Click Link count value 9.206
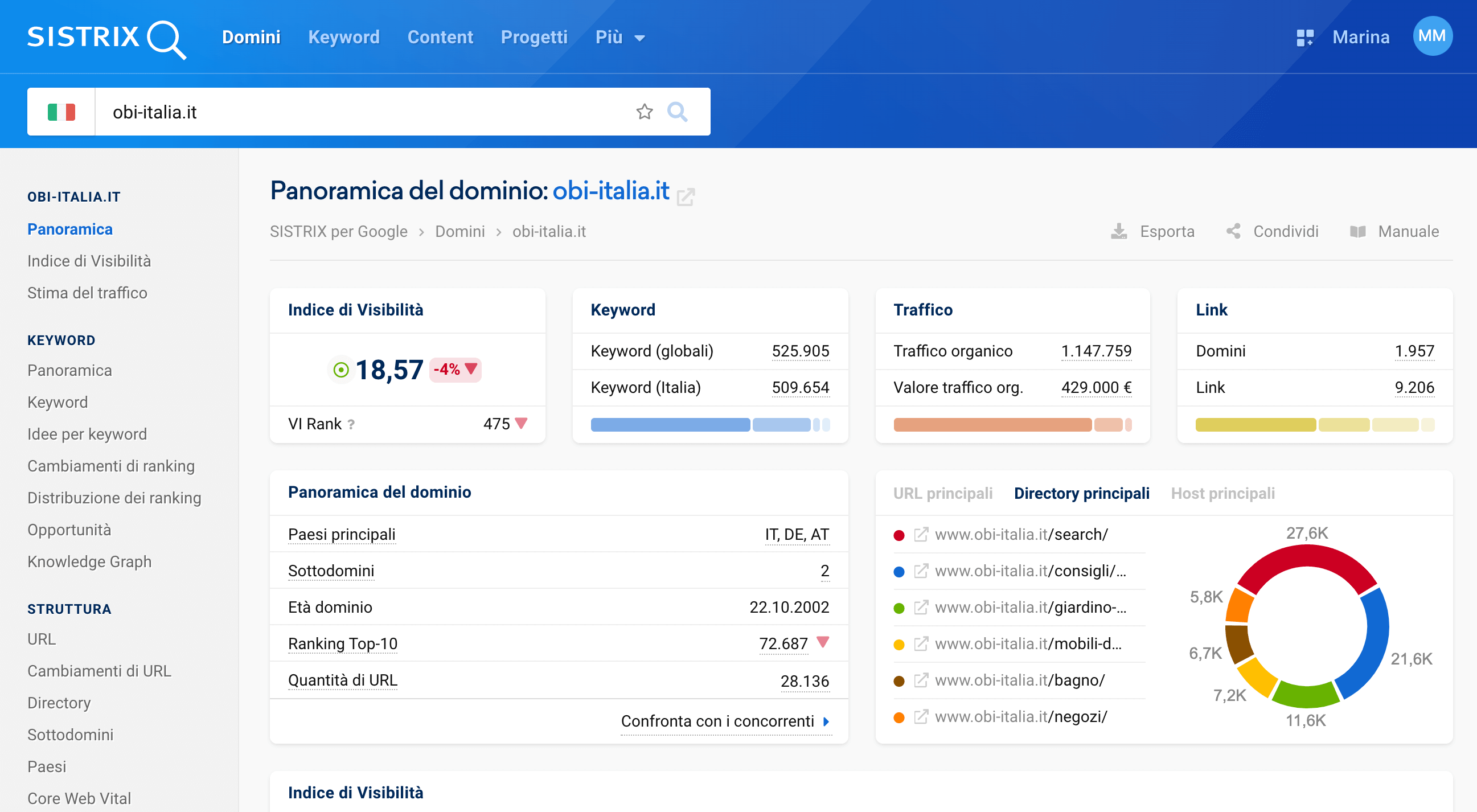The width and height of the screenshot is (1477, 812). [x=1414, y=388]
